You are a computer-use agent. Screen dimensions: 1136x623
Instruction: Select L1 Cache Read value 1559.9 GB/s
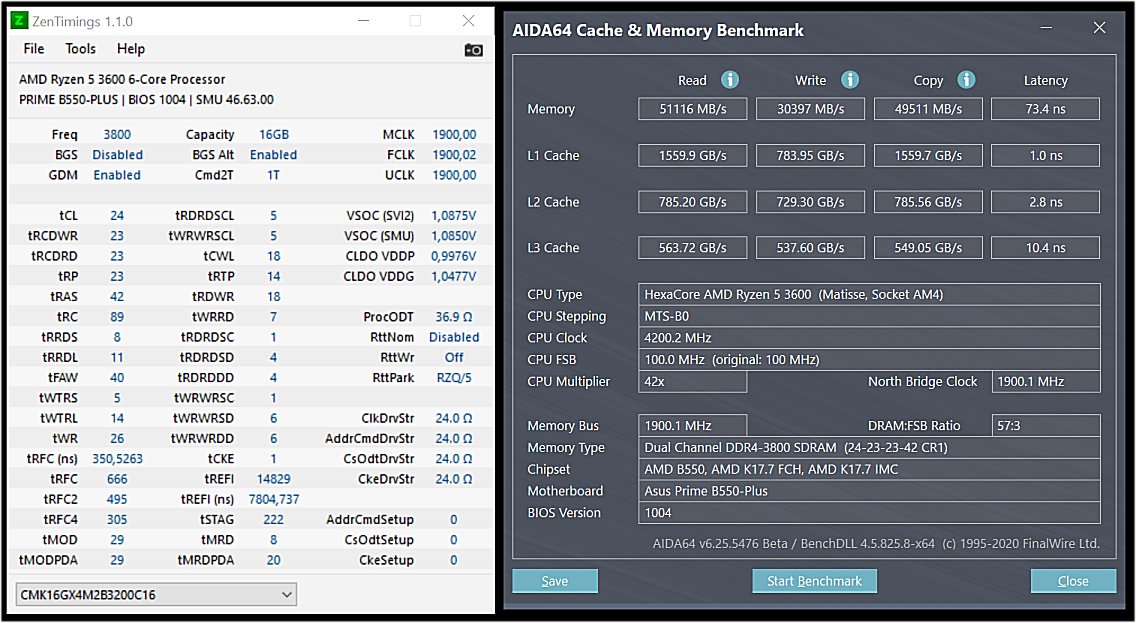[693, 155]
